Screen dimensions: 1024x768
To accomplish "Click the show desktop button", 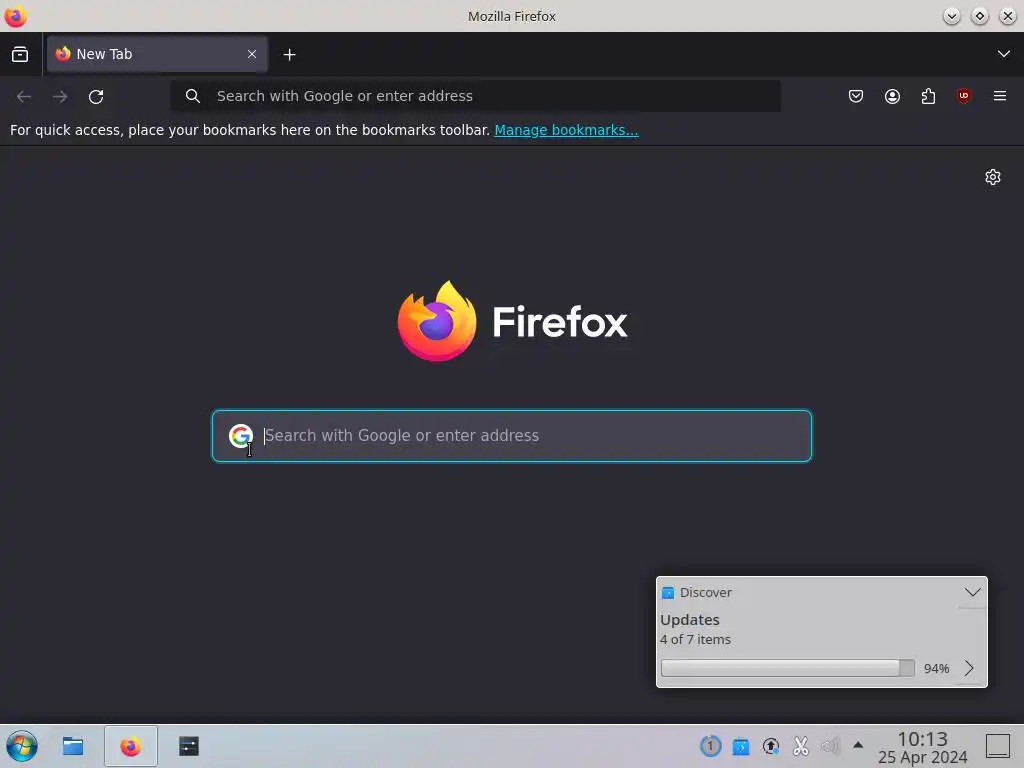I will 998,746.
